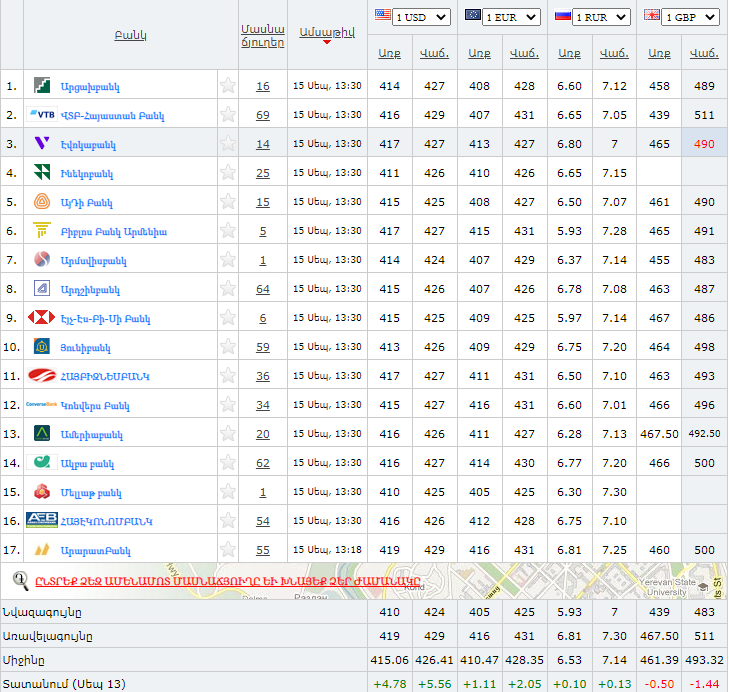Screen dimensions: 729x692
Task: Toggle favorite star in row 14
Action: click(x=228, y=462)
